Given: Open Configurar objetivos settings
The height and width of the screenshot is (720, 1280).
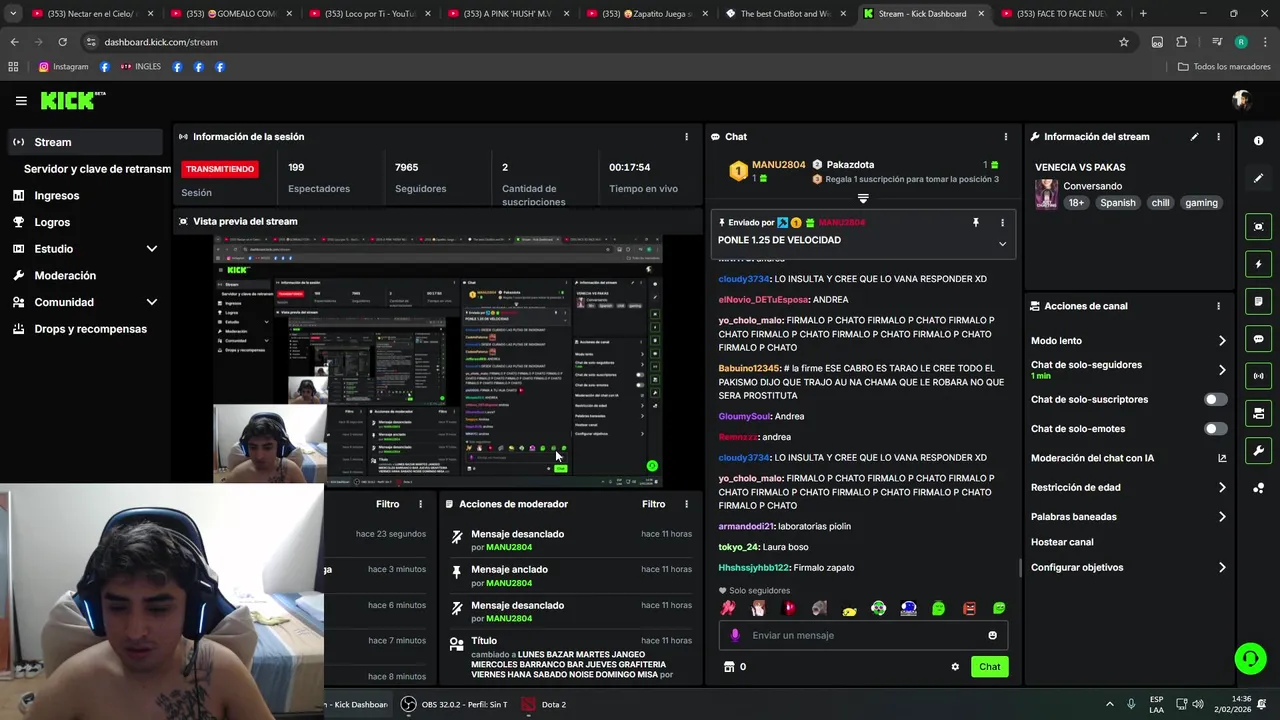Looking at the screenshot, I should (x=1128, y=567).
